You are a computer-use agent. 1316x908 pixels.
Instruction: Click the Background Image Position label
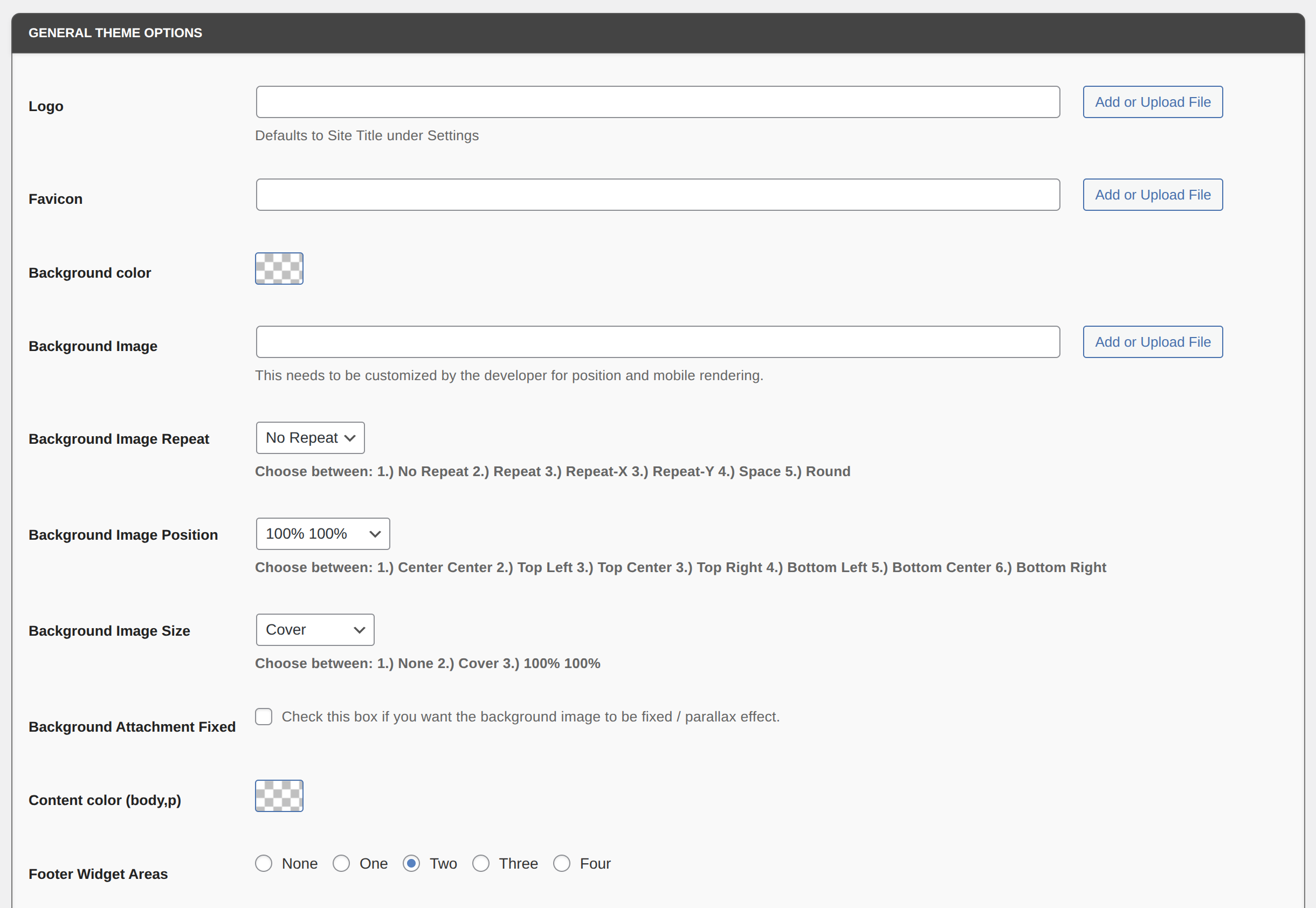click(123, 535)
